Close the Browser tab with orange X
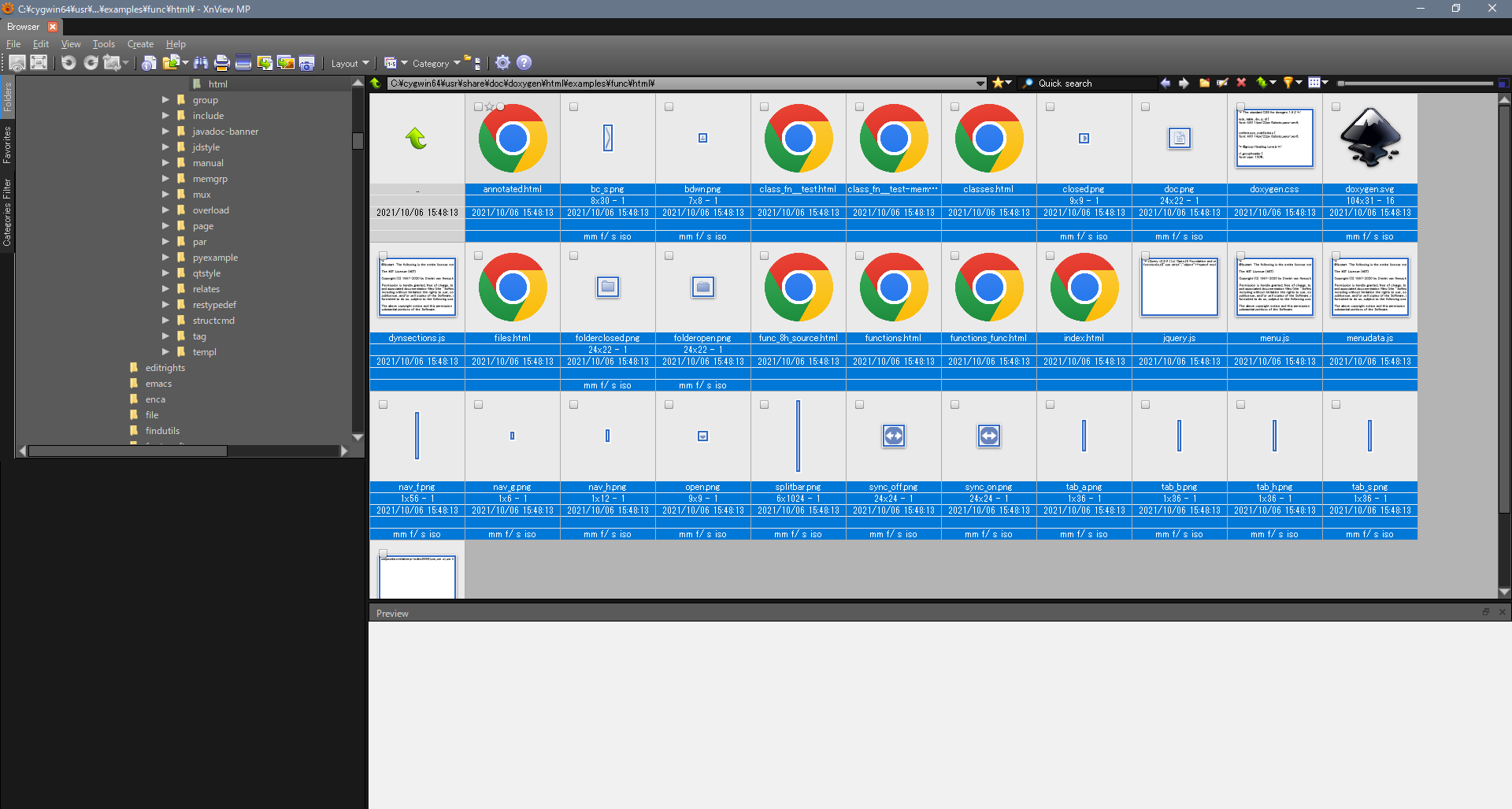The width and height of the screenshot is (1512, 809). click(x=53, y=27)
